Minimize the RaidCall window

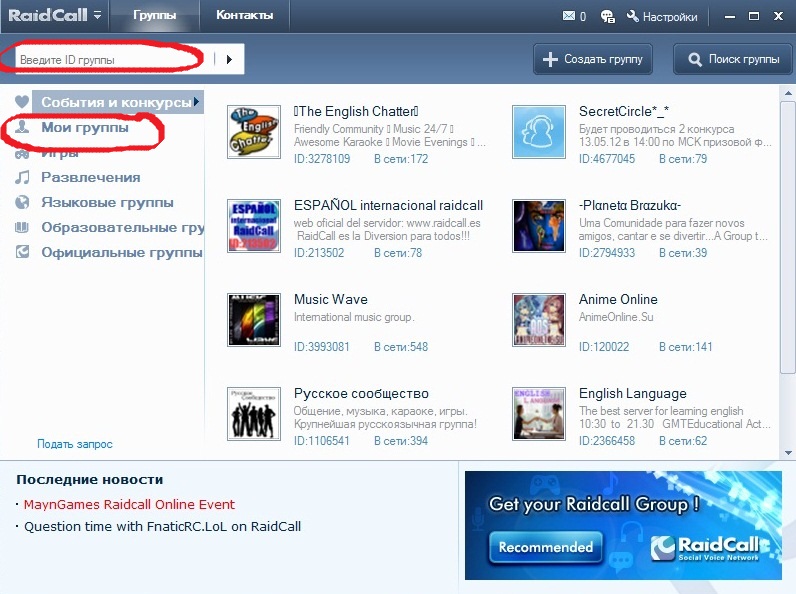click(730, 17)
